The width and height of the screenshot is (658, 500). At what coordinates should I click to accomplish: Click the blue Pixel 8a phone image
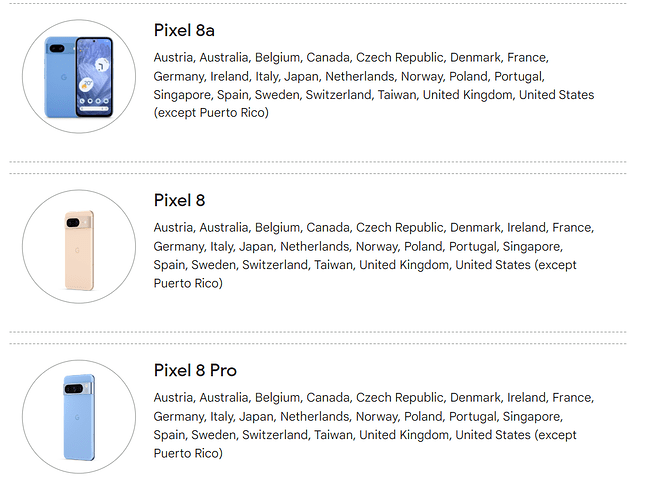78,77
